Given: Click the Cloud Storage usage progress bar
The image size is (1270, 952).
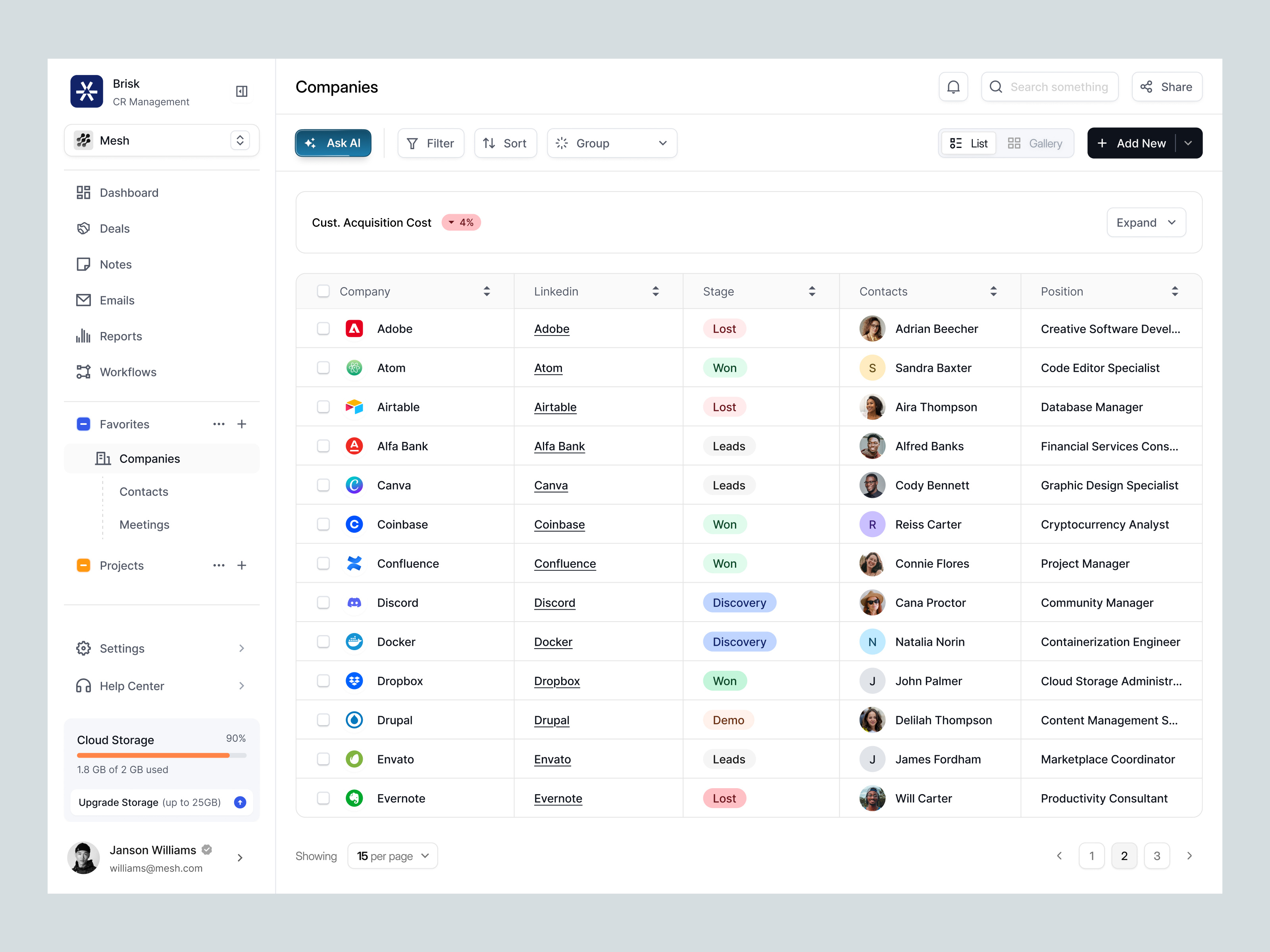Looking at the screenshot, I should pos(162,755).
